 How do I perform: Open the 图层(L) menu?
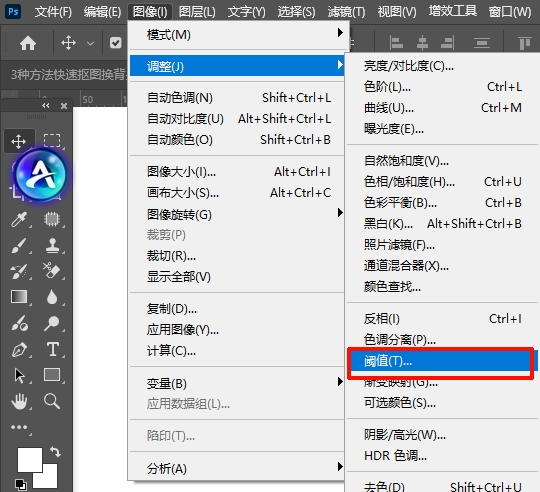[197, 12]
